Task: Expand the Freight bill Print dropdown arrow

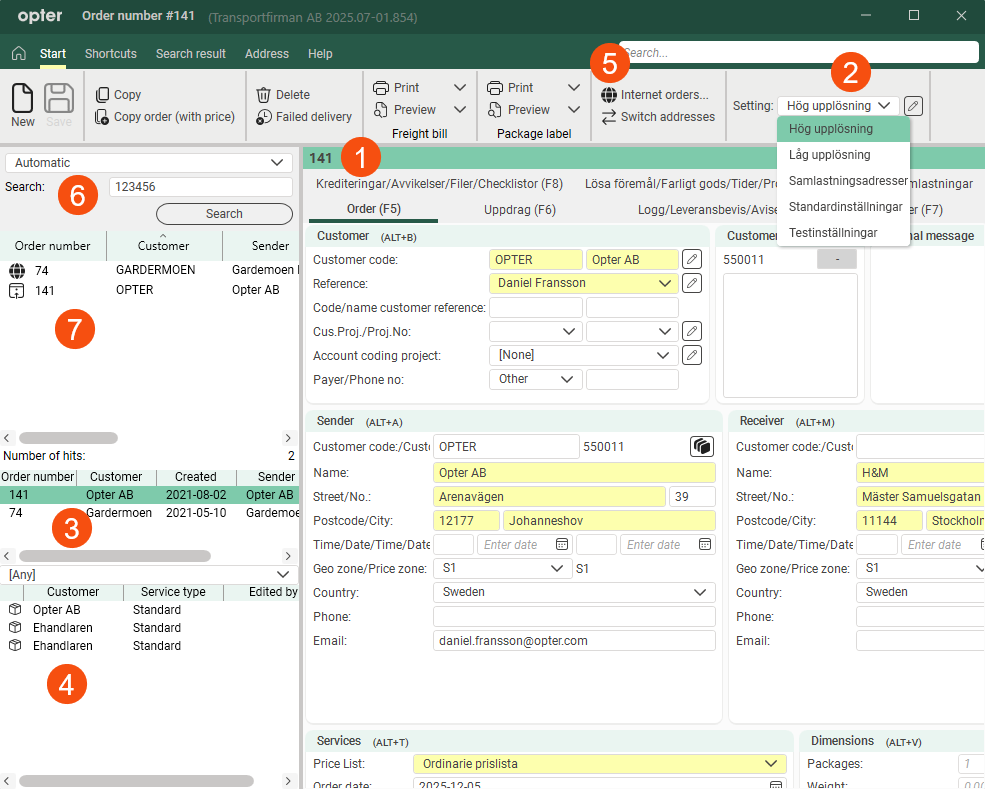Action: point(460,88)
